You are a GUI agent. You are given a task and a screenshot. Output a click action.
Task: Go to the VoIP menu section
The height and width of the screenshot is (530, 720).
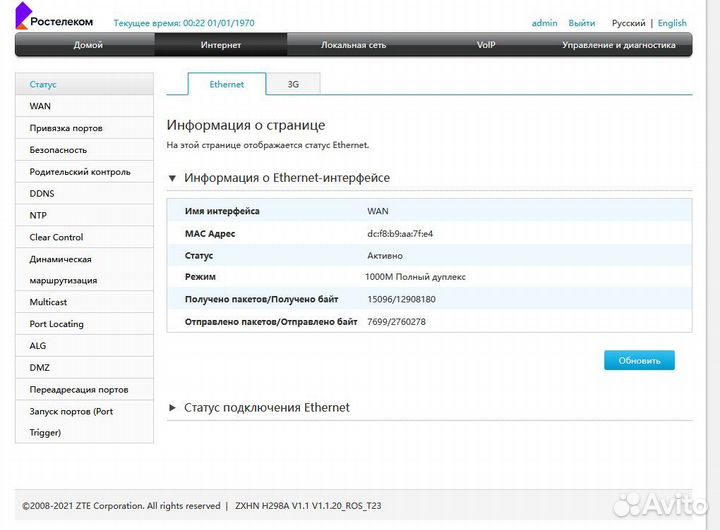(486, 45)
